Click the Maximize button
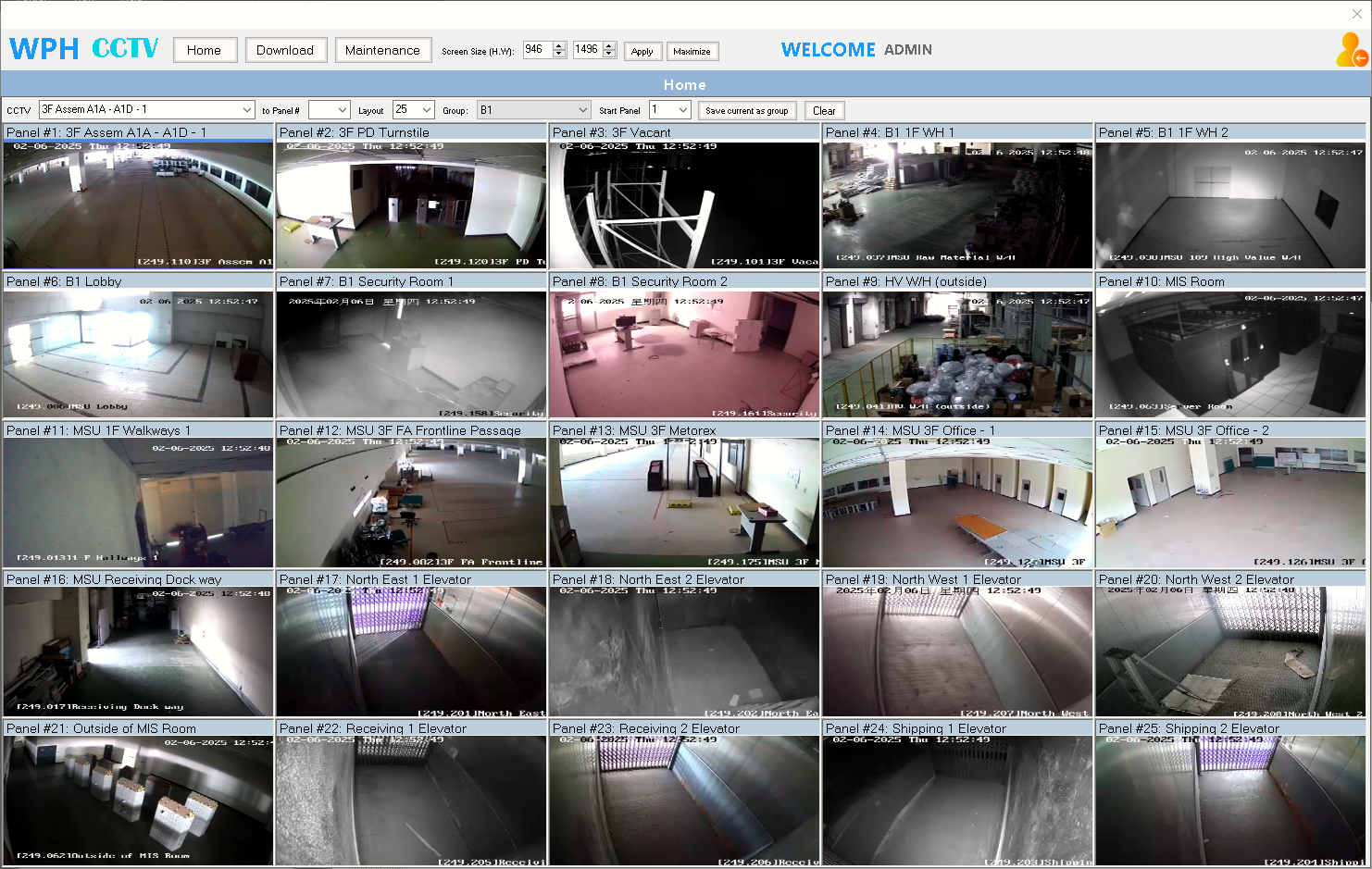Image resolution: width=1372 pixels, height=869 pixels. 692,52
